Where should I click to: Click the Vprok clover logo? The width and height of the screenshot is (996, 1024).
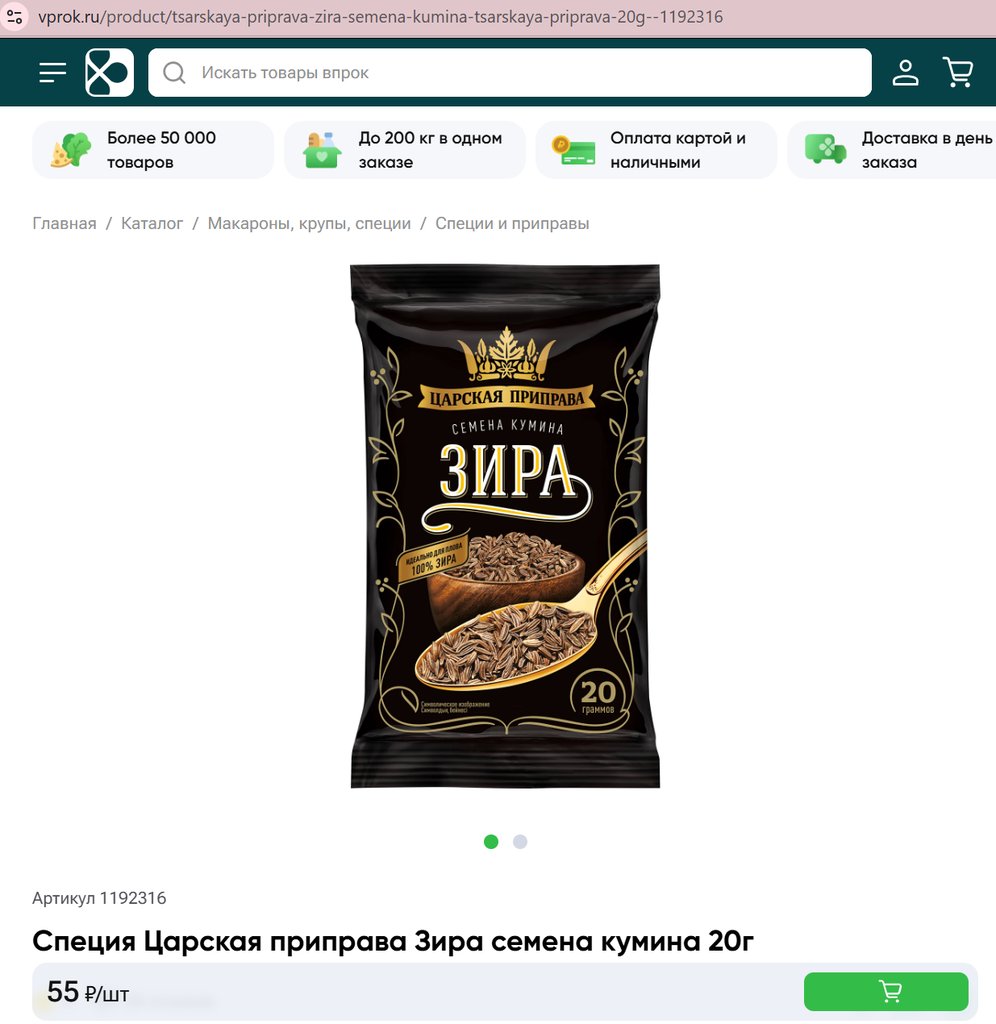tap(109, 72)
